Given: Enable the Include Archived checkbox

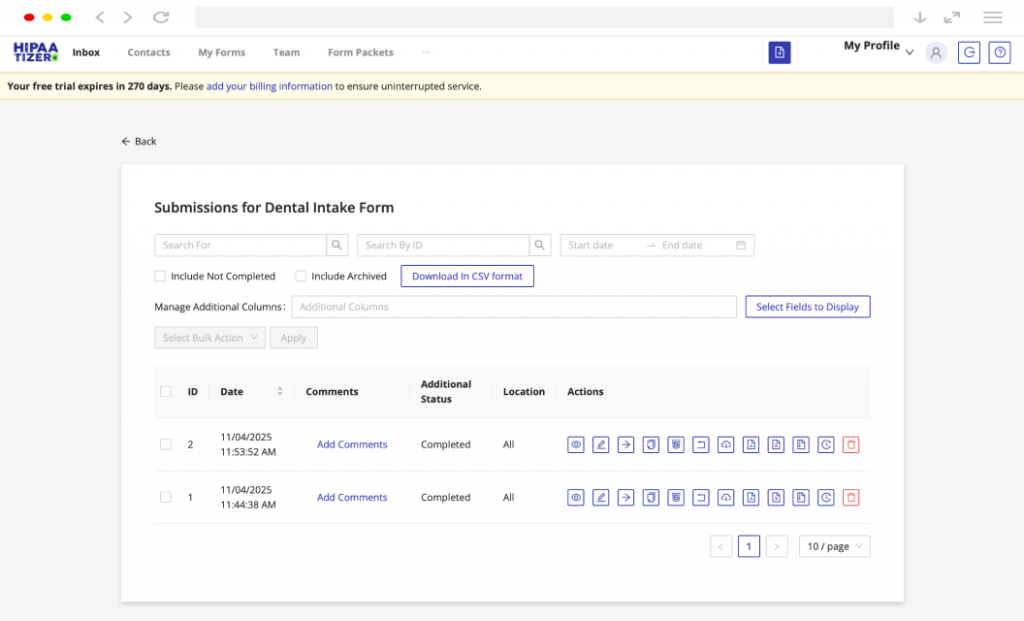Looking at the screenshot, I should pos(301,276).
